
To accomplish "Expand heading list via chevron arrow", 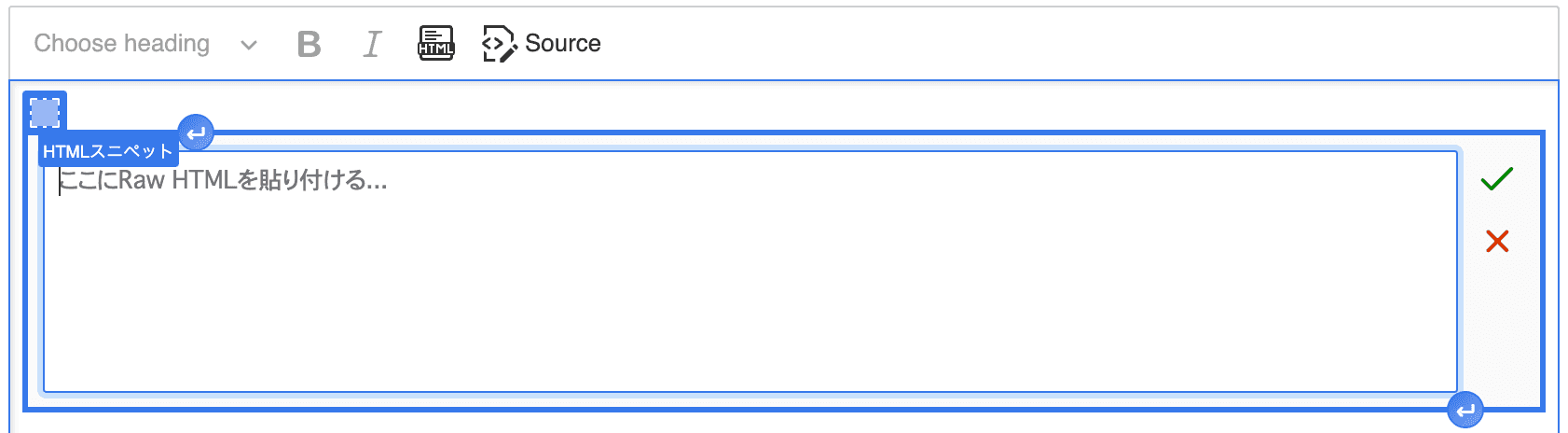I will [248, 45].
